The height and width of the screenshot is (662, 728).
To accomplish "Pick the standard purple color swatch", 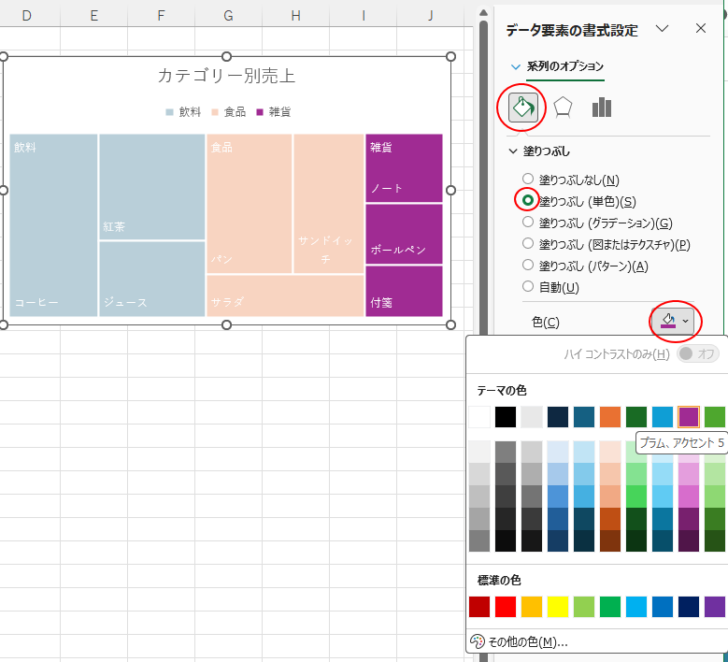I will click(715, 607).
